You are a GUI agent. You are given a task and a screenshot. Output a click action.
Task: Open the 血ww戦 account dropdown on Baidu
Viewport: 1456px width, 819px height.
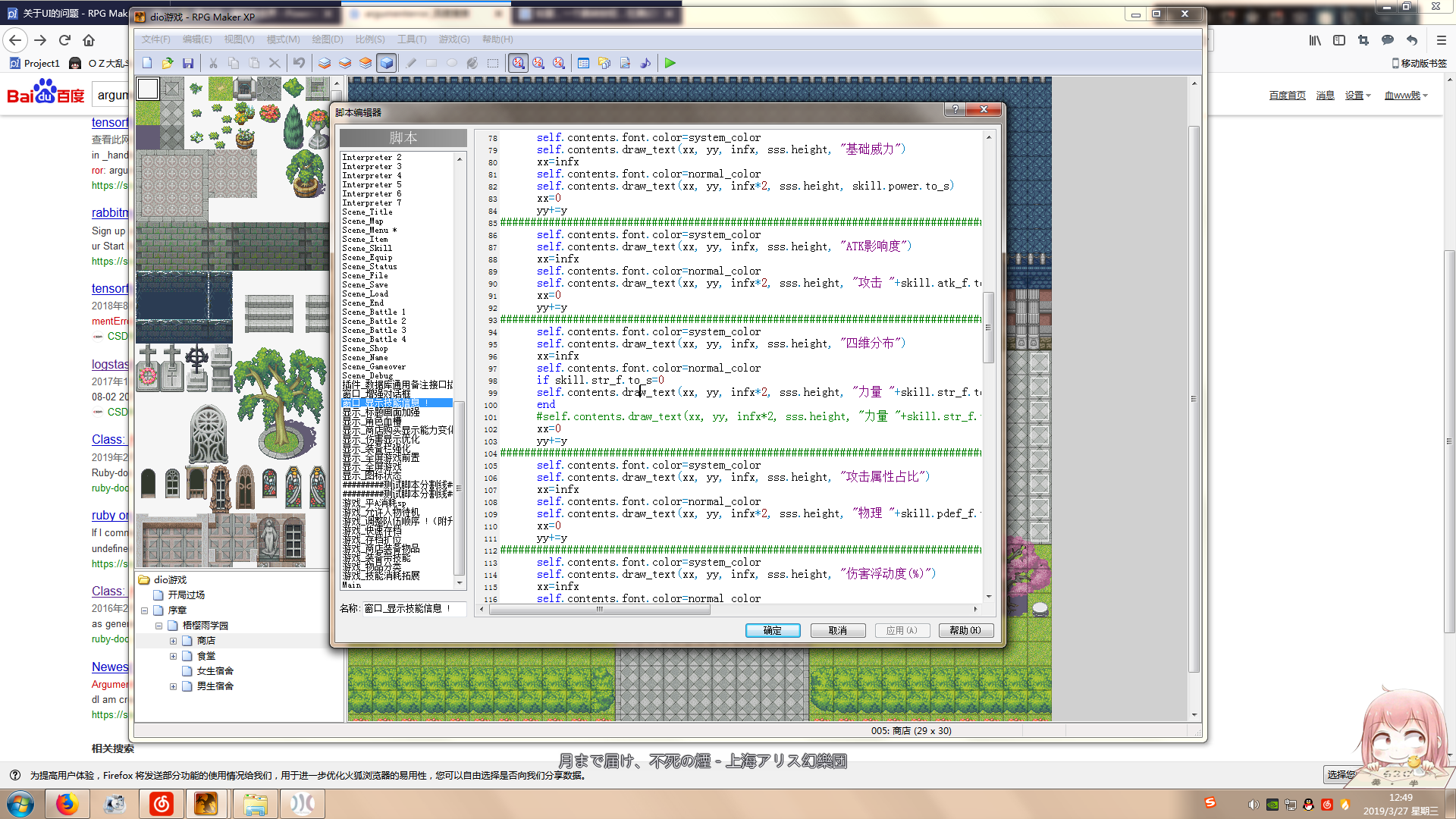1406,96
